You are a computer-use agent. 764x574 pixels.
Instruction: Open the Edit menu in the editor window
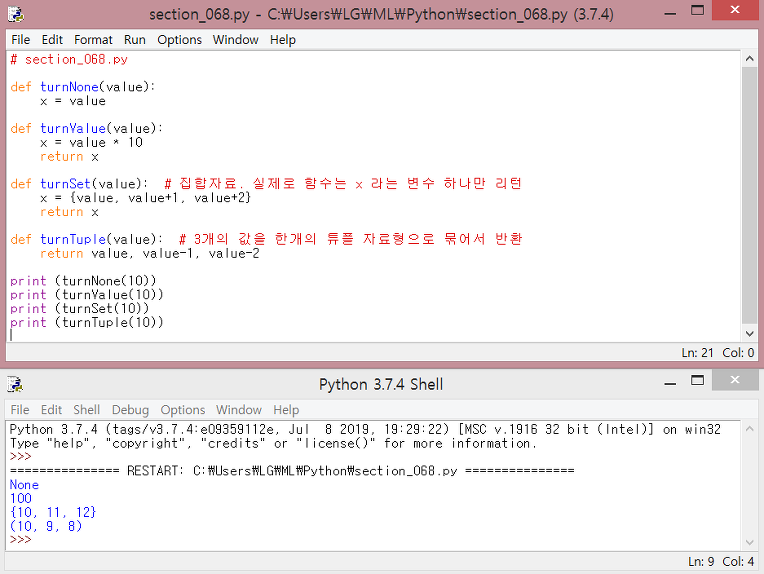coord(52,40)
